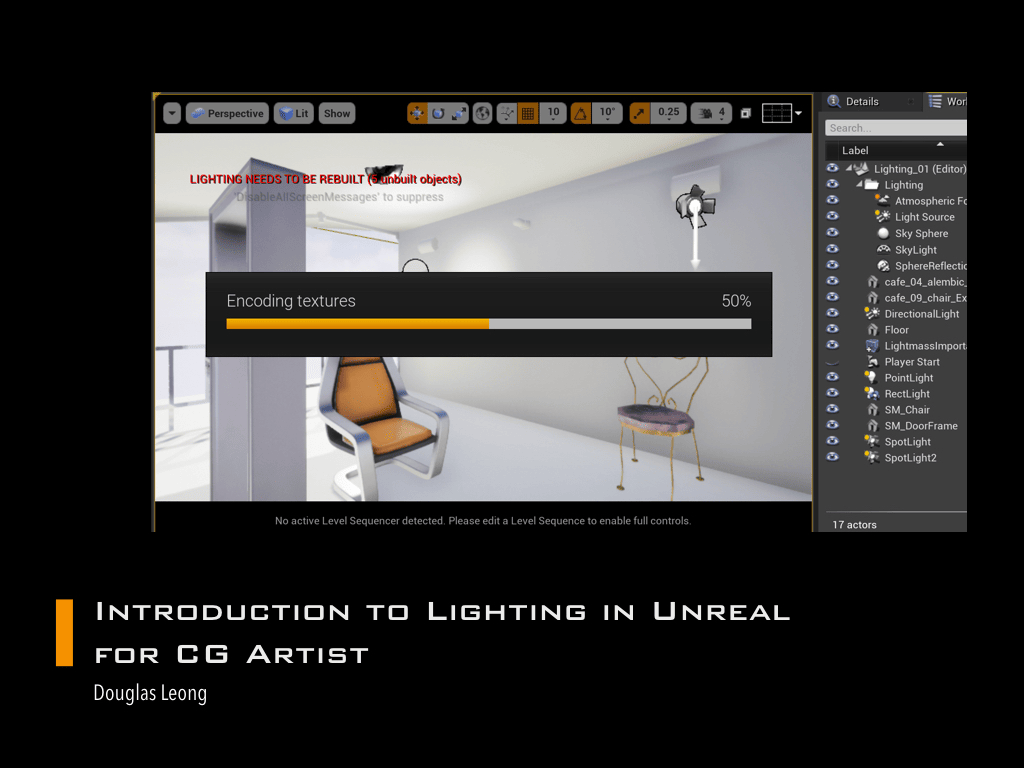
Task: Toggle visibility of Light Source
Action: pos(832,216)
